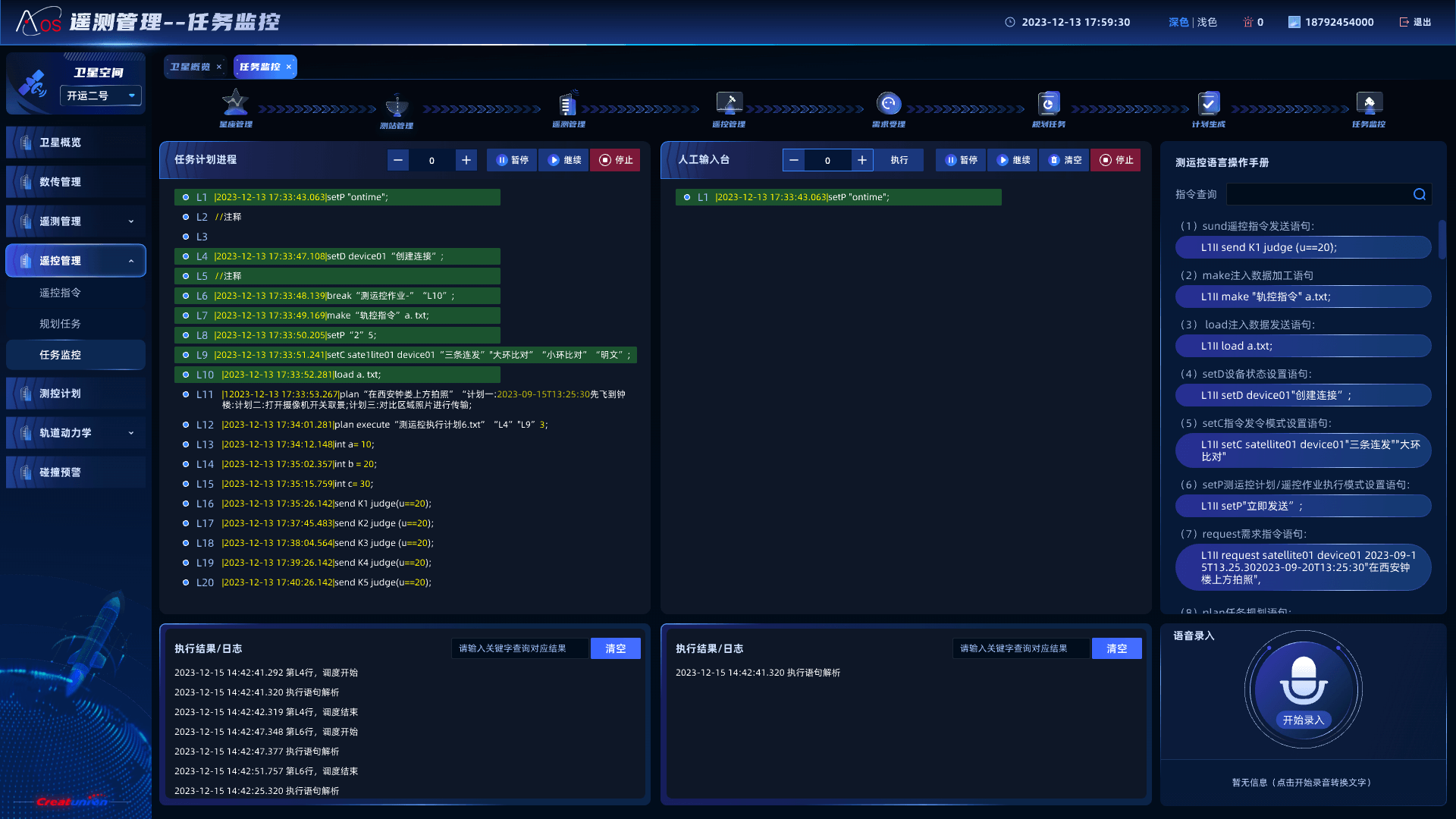Click the 星座管理 workflow step icon
Screen dimensions: 1456x819
coord(235,103)
